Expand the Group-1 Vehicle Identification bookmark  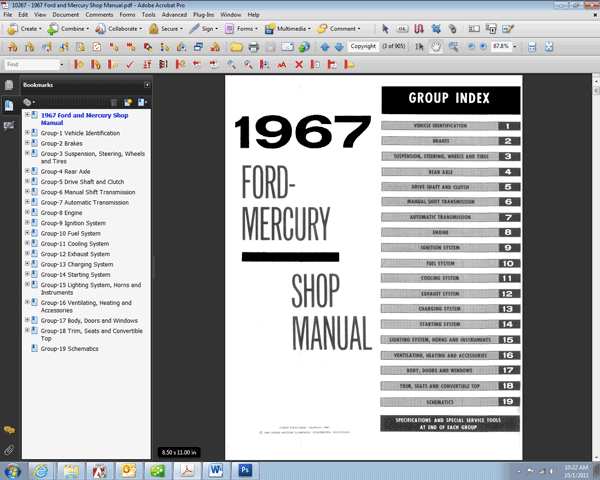click(x=27, y=132)
